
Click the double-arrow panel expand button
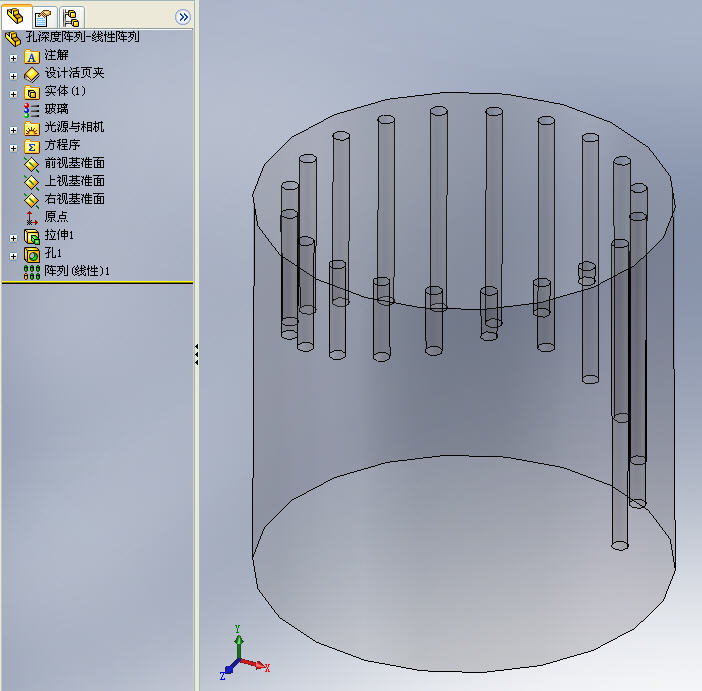[x=183, y=17]
